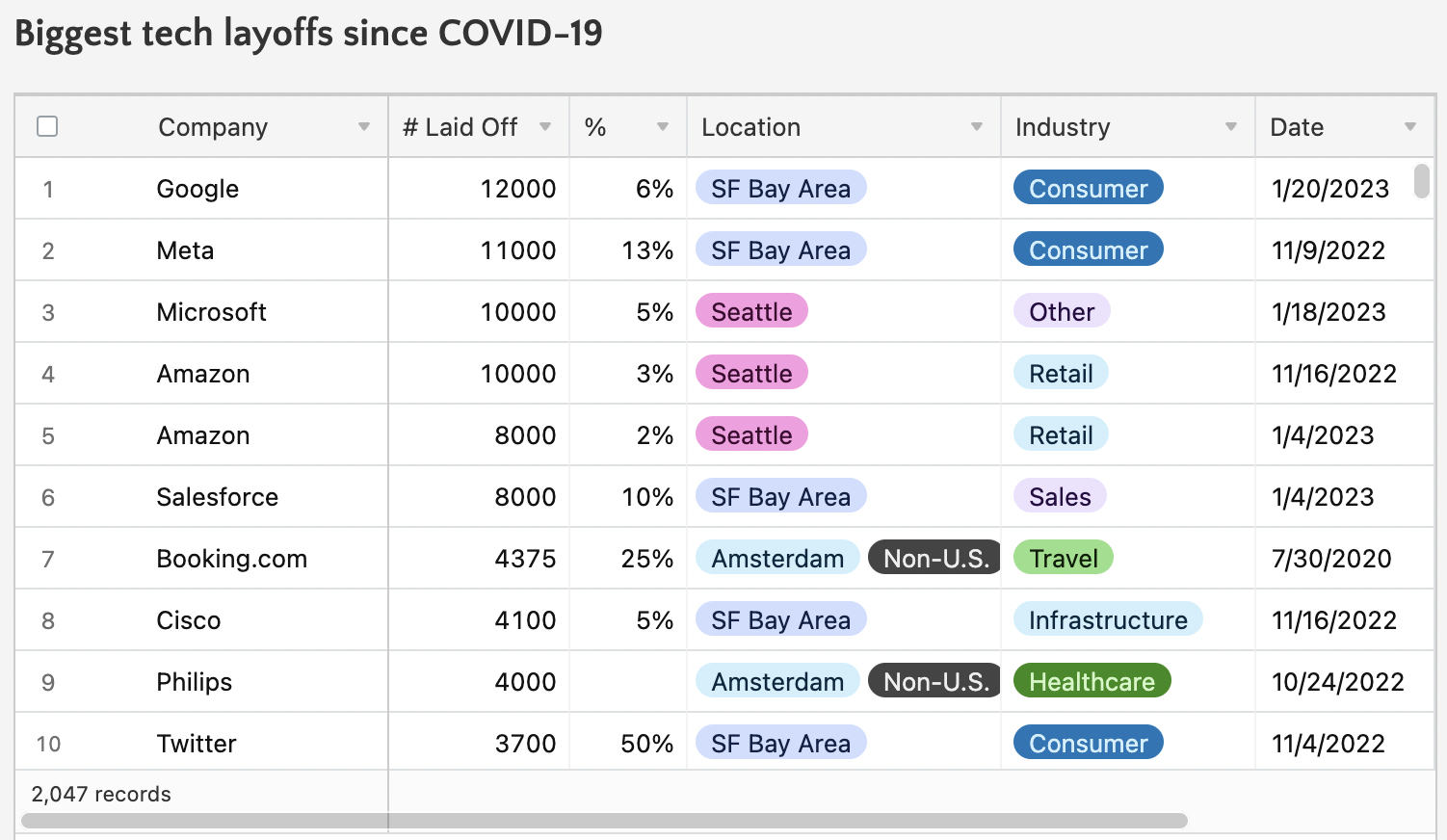
Task: Click Philips' Non-U.S. tag
Action: [x=935, y=681]
